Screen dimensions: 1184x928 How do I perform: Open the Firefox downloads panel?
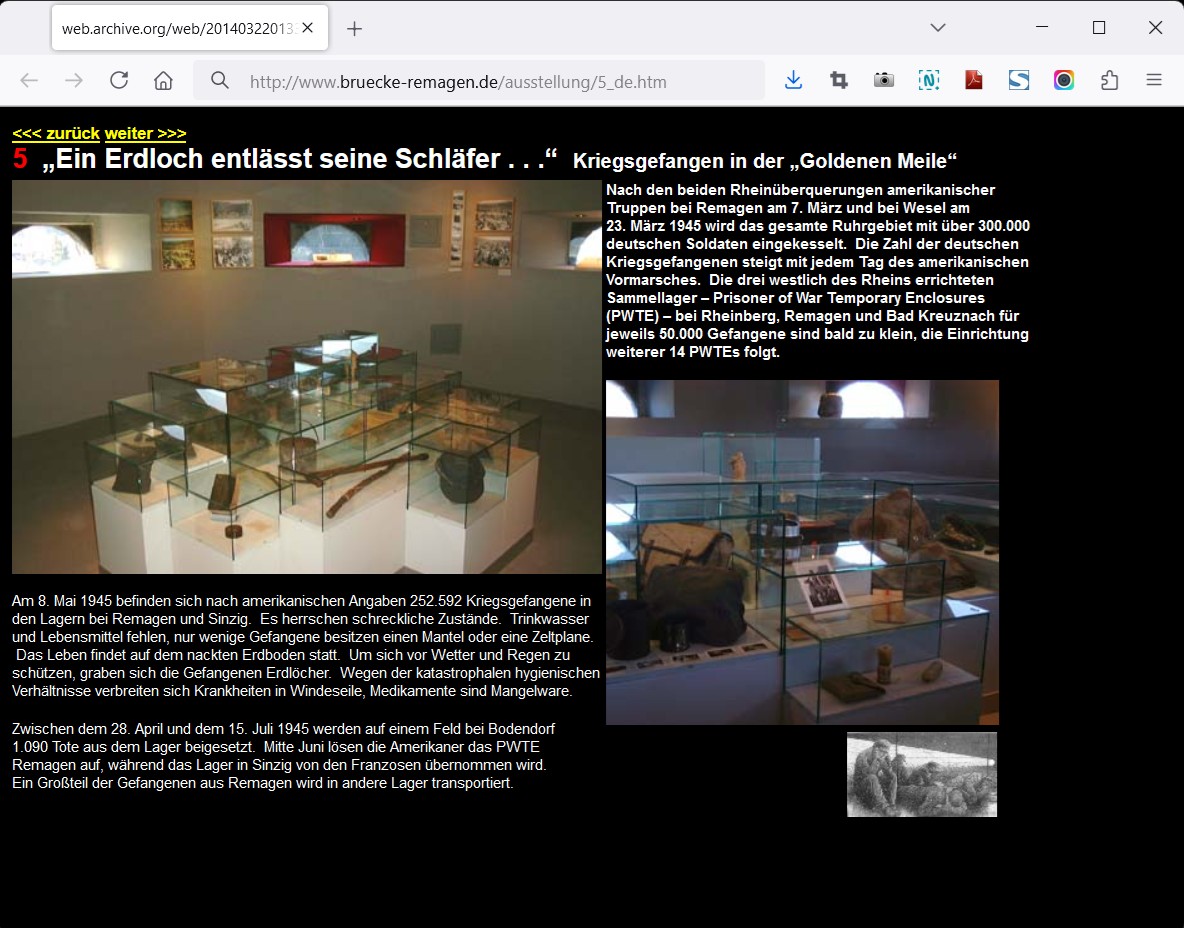(793, 81)
